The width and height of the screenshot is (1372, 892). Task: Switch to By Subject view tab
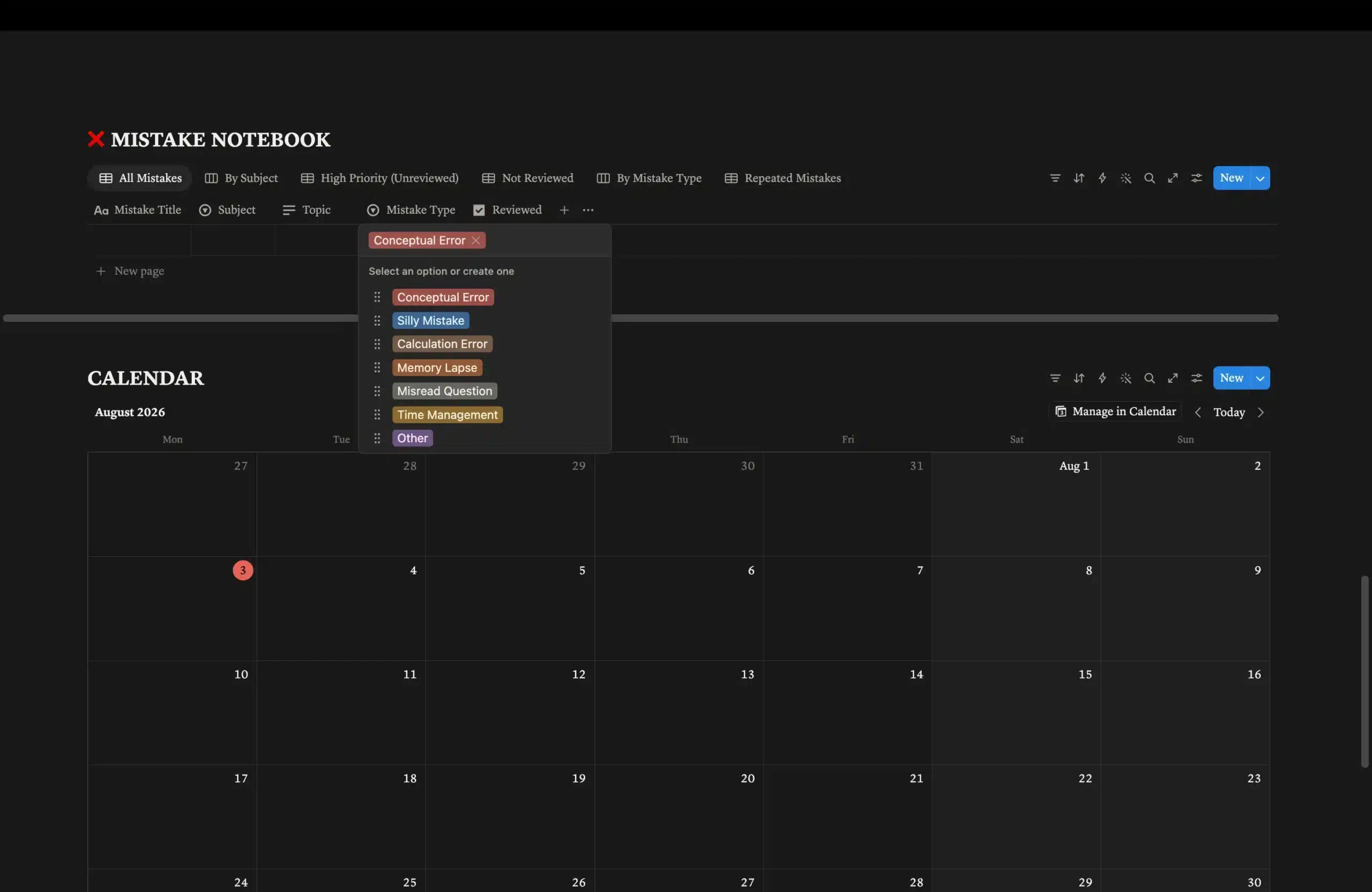click(x=242, y=178)
